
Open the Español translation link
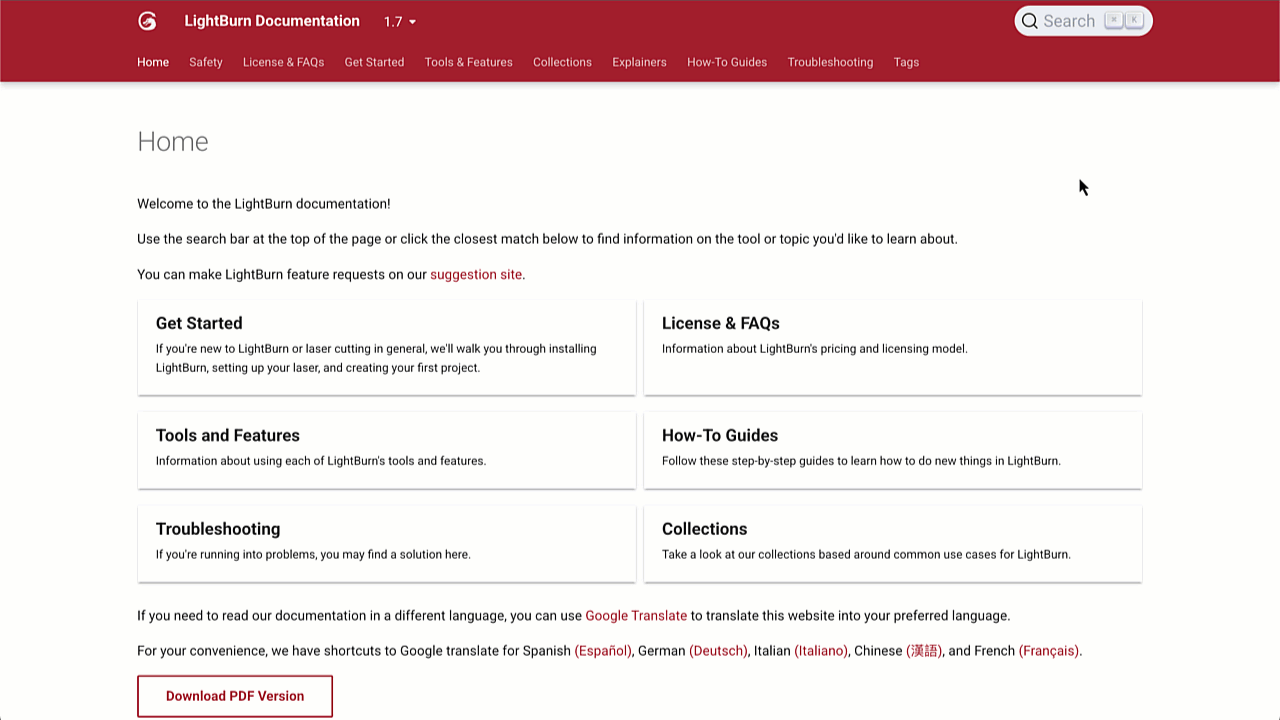[603, 651]
